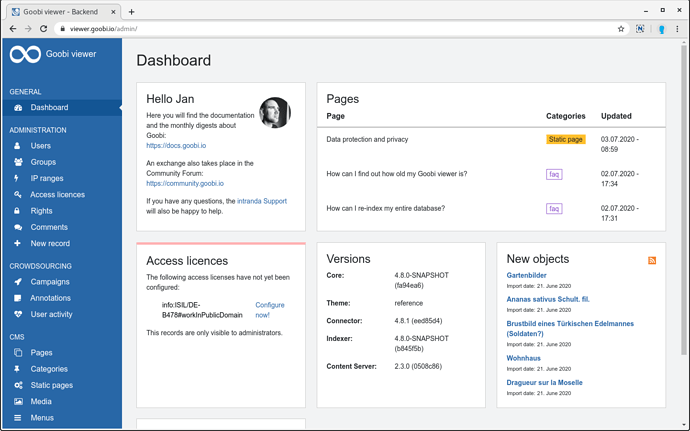Open the https://docs.goobi.io link
This screenshot has height=431, width=690.
(x=176, y=145)
